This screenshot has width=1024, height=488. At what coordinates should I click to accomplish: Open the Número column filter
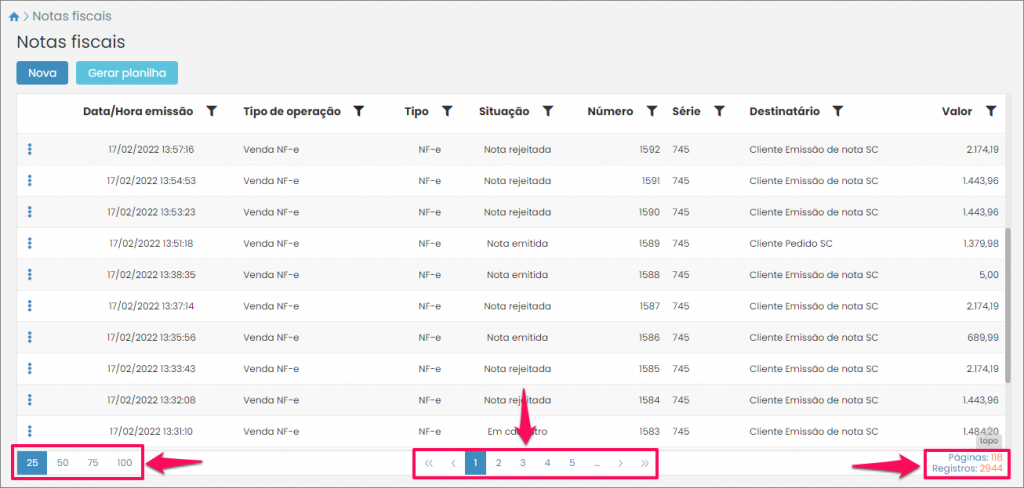[x=651, y=112]
